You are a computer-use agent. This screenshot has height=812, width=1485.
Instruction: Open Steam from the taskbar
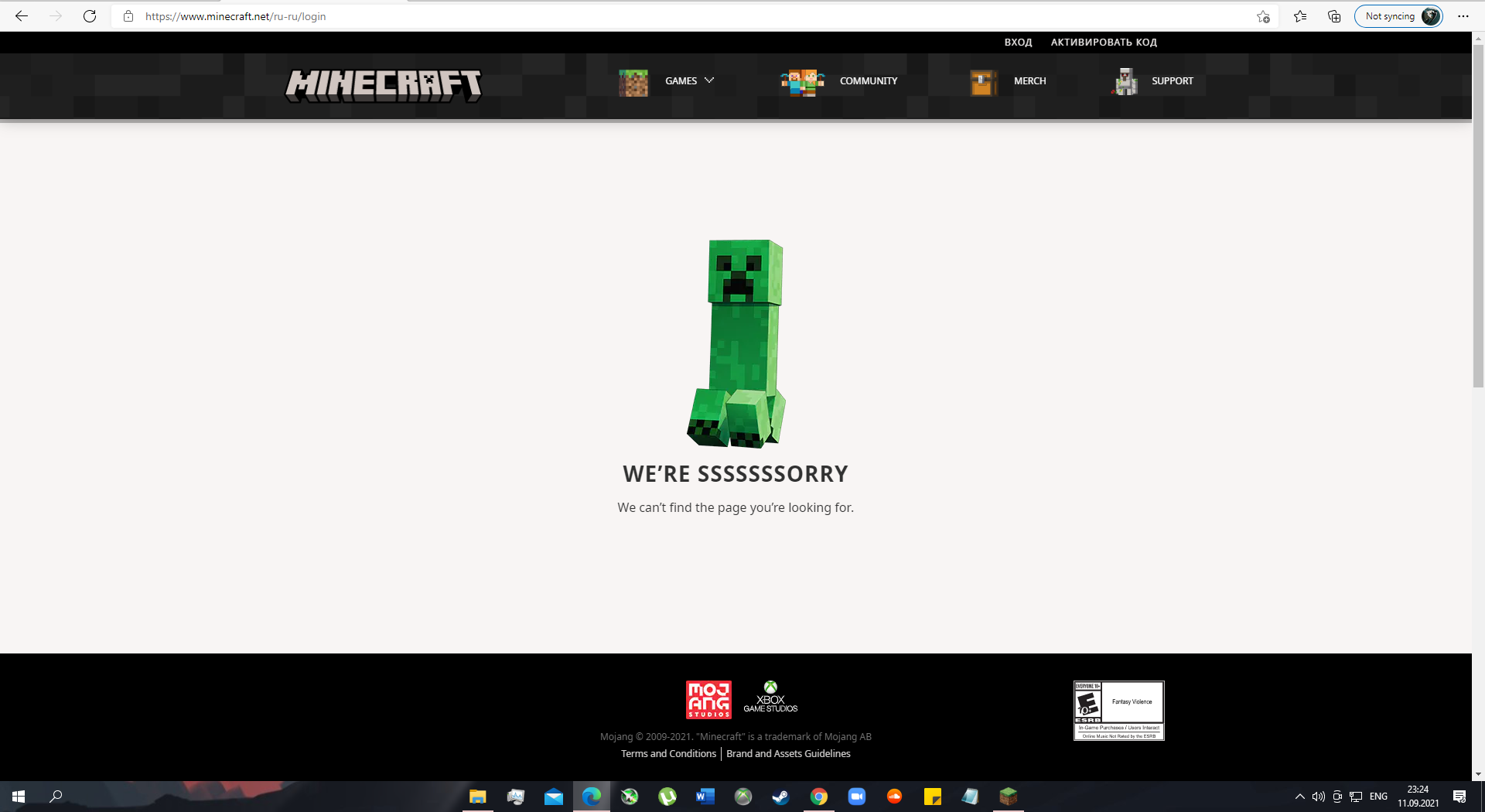[781, 797]
